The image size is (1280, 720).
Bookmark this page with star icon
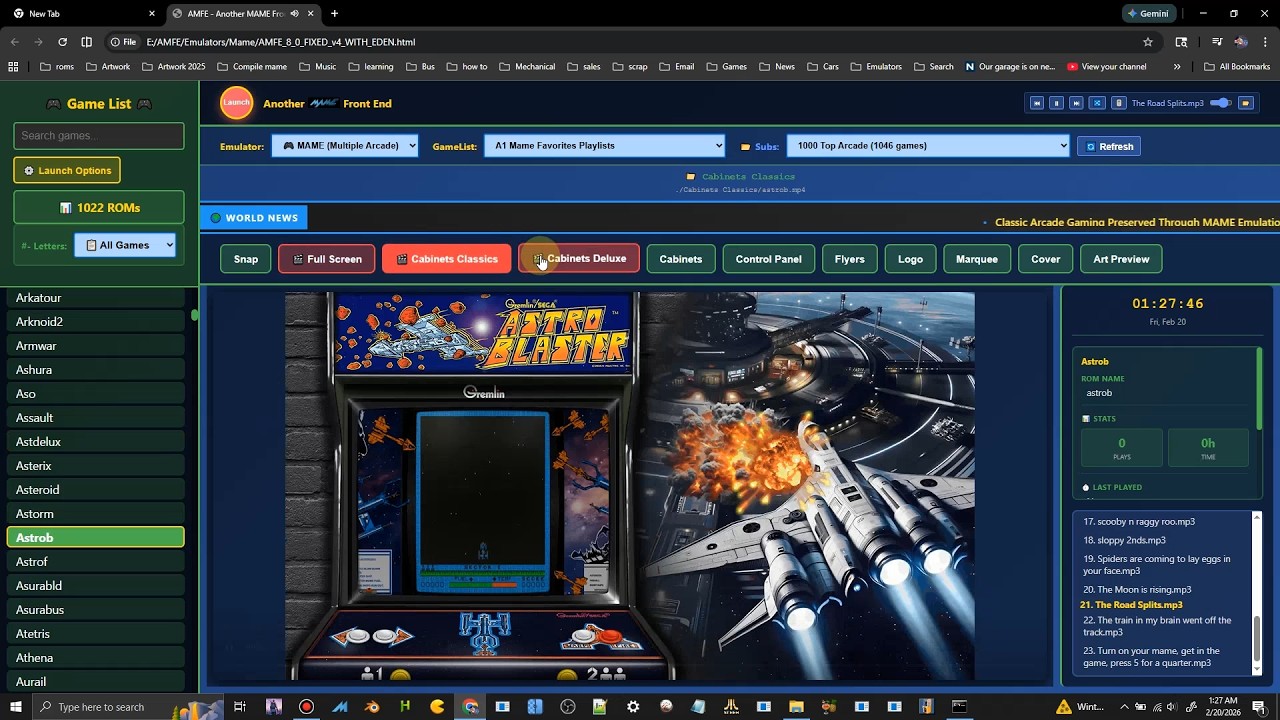click(x=1148, y=42)
